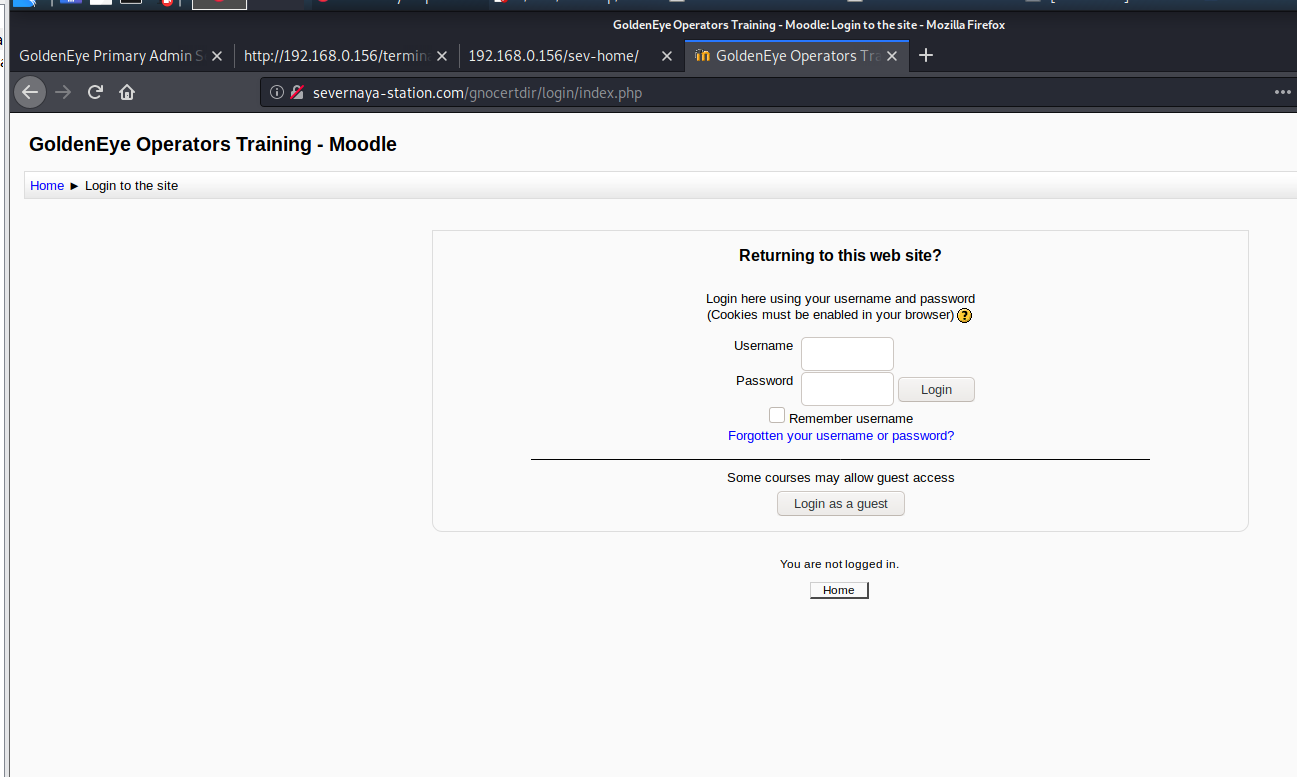This screenshot has height=777, width=1297.
Task: Click the Password input field
Action: [x=847, y=389]
